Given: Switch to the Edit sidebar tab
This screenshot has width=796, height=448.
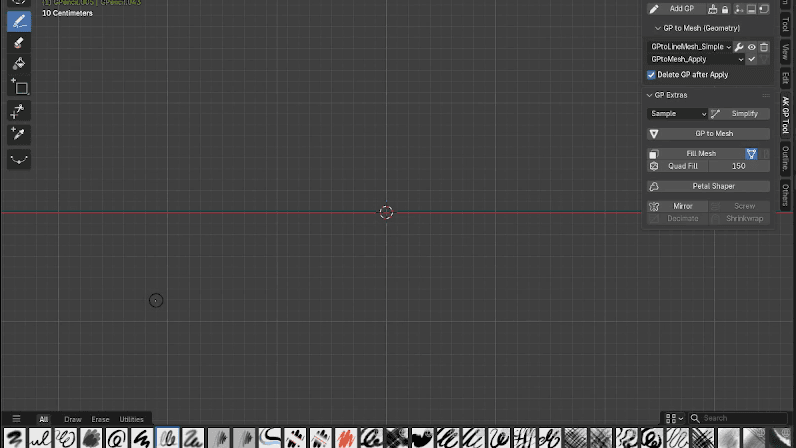Looking at the screenshot, I should (785, 78).
